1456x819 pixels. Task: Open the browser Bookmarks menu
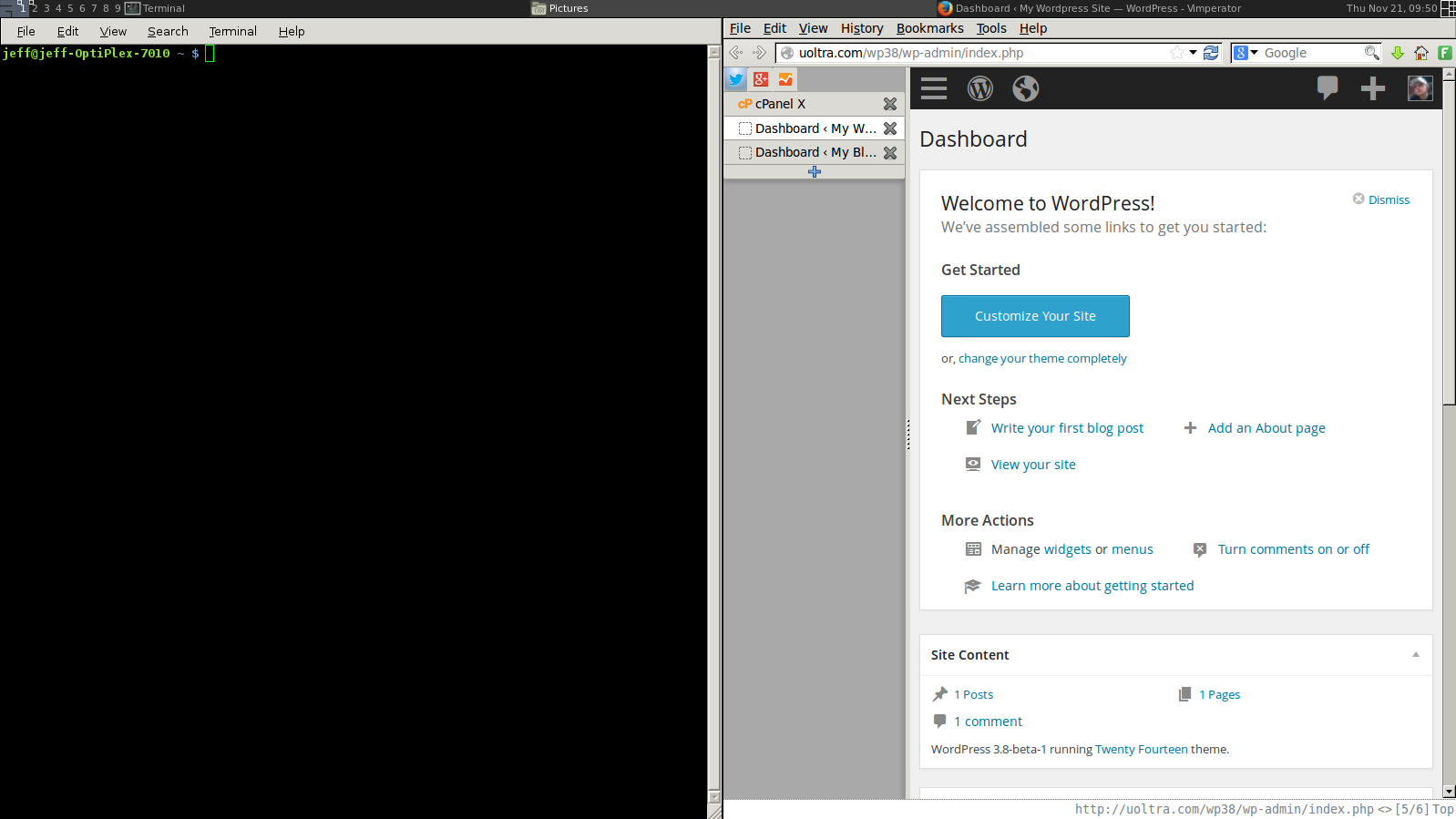(x=930, y=28)
